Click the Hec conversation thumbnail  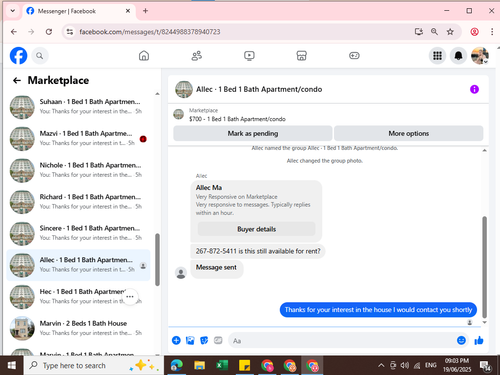pyautogui.click(x=22, y=297)
